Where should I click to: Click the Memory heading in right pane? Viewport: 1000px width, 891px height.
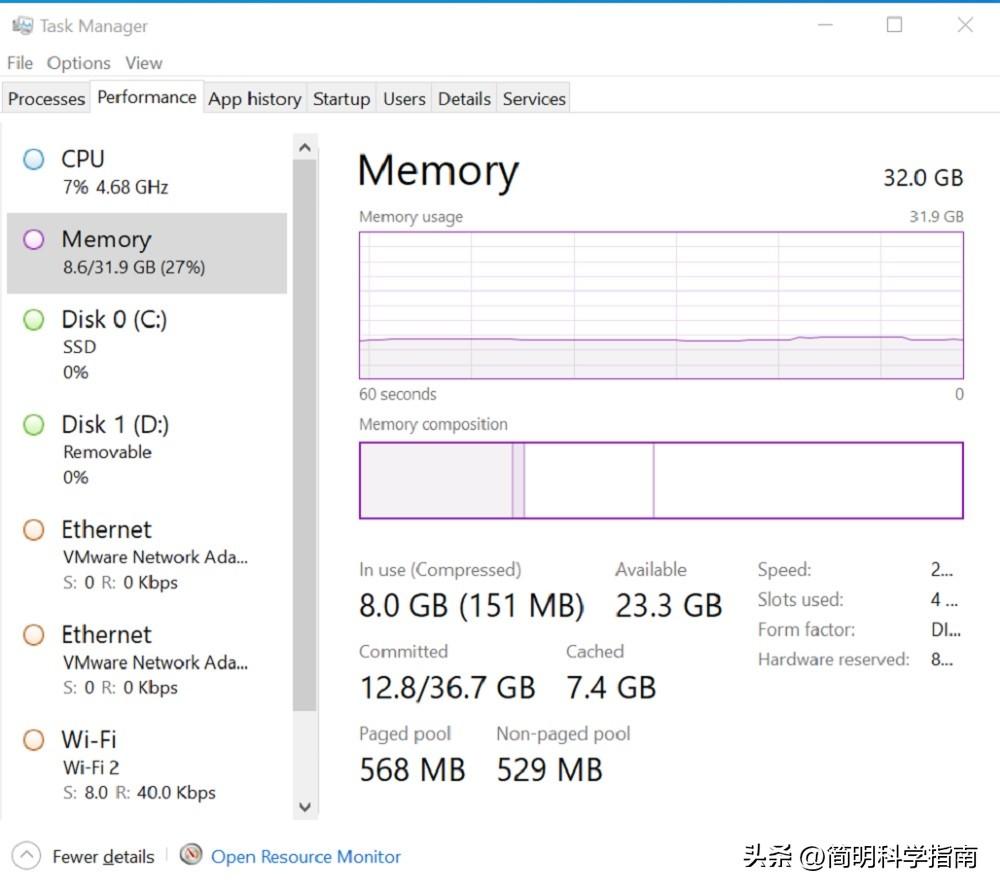[438, 171]
